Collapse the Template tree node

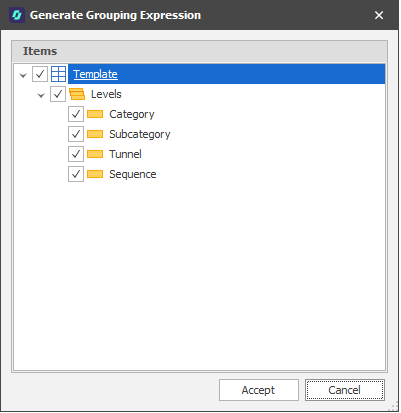23,75
